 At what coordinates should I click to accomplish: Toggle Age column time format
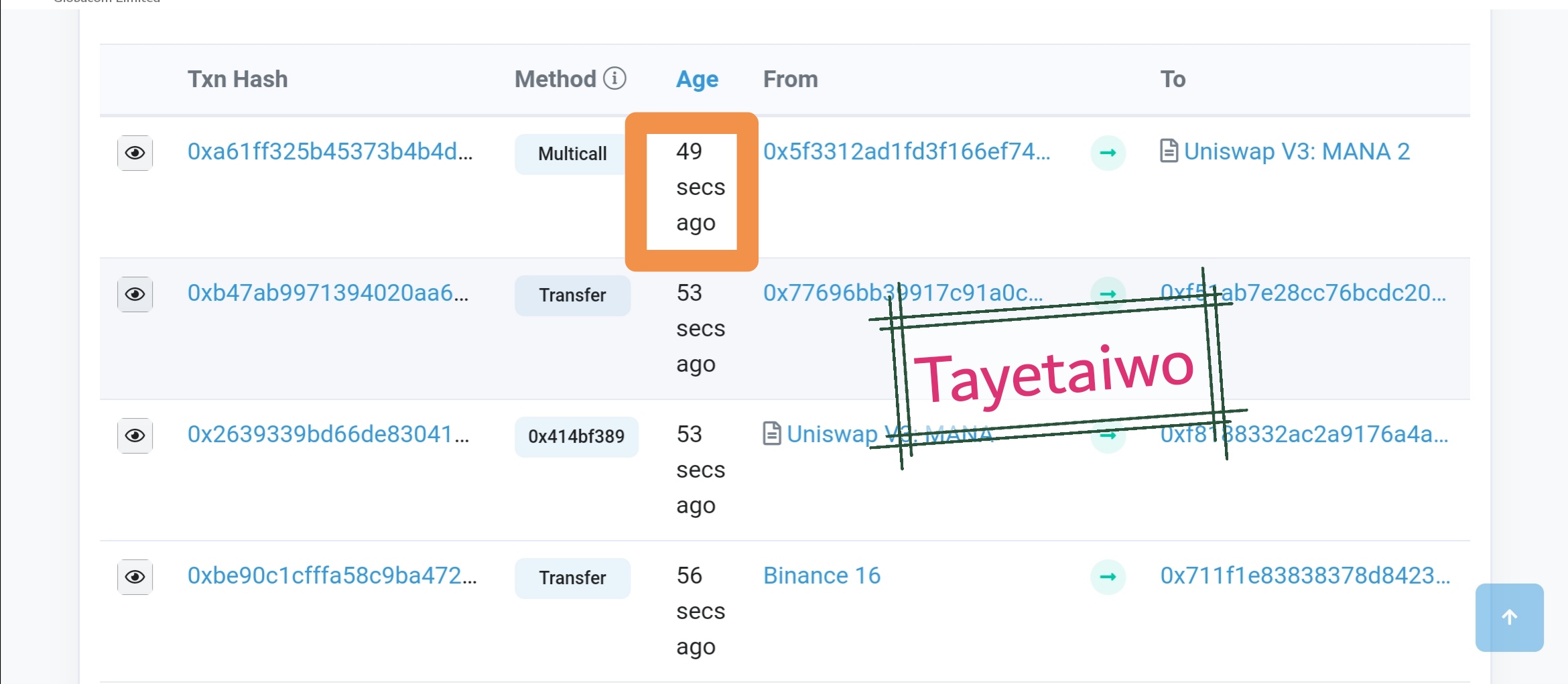[x=697, y=80]
